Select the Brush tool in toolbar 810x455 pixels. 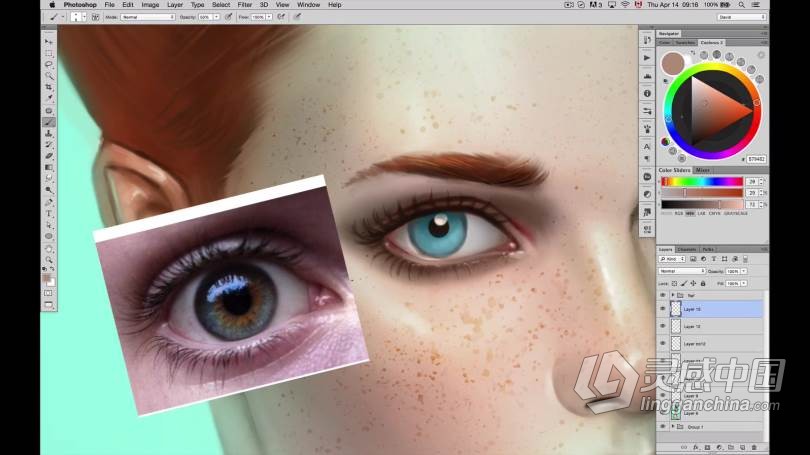[48, 121]
